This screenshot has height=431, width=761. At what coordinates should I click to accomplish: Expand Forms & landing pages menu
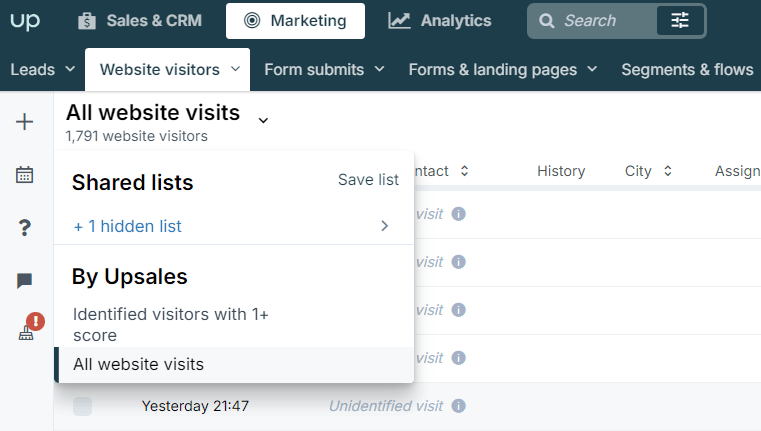coord(503,69)
